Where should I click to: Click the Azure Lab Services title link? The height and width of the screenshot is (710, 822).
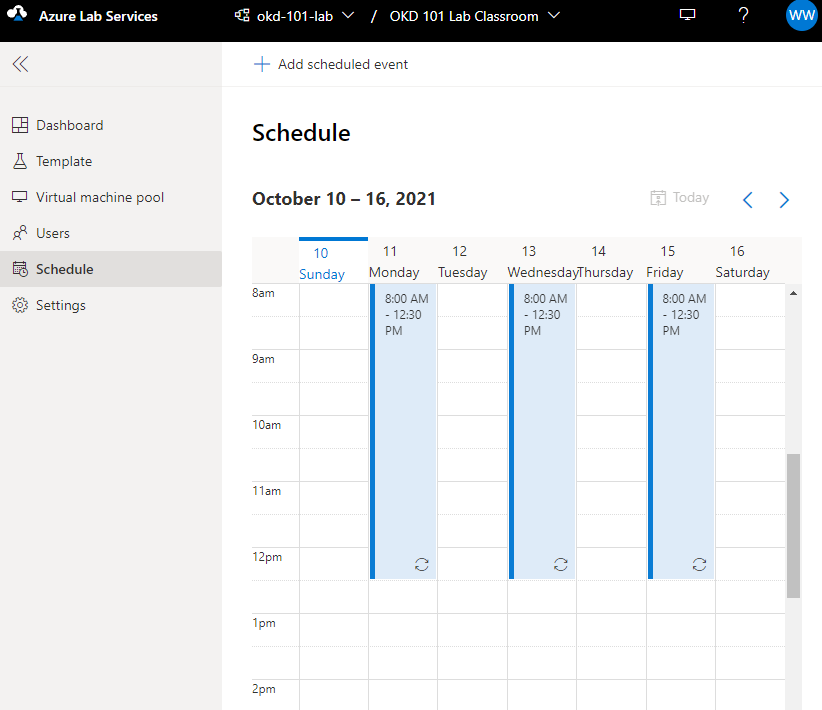coord(98,16)
